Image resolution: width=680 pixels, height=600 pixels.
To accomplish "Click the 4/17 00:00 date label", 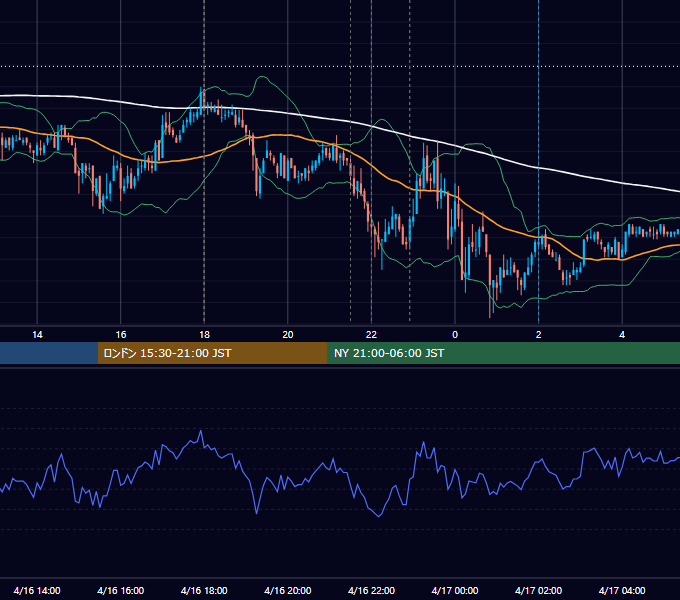I will tap(455, 590).
